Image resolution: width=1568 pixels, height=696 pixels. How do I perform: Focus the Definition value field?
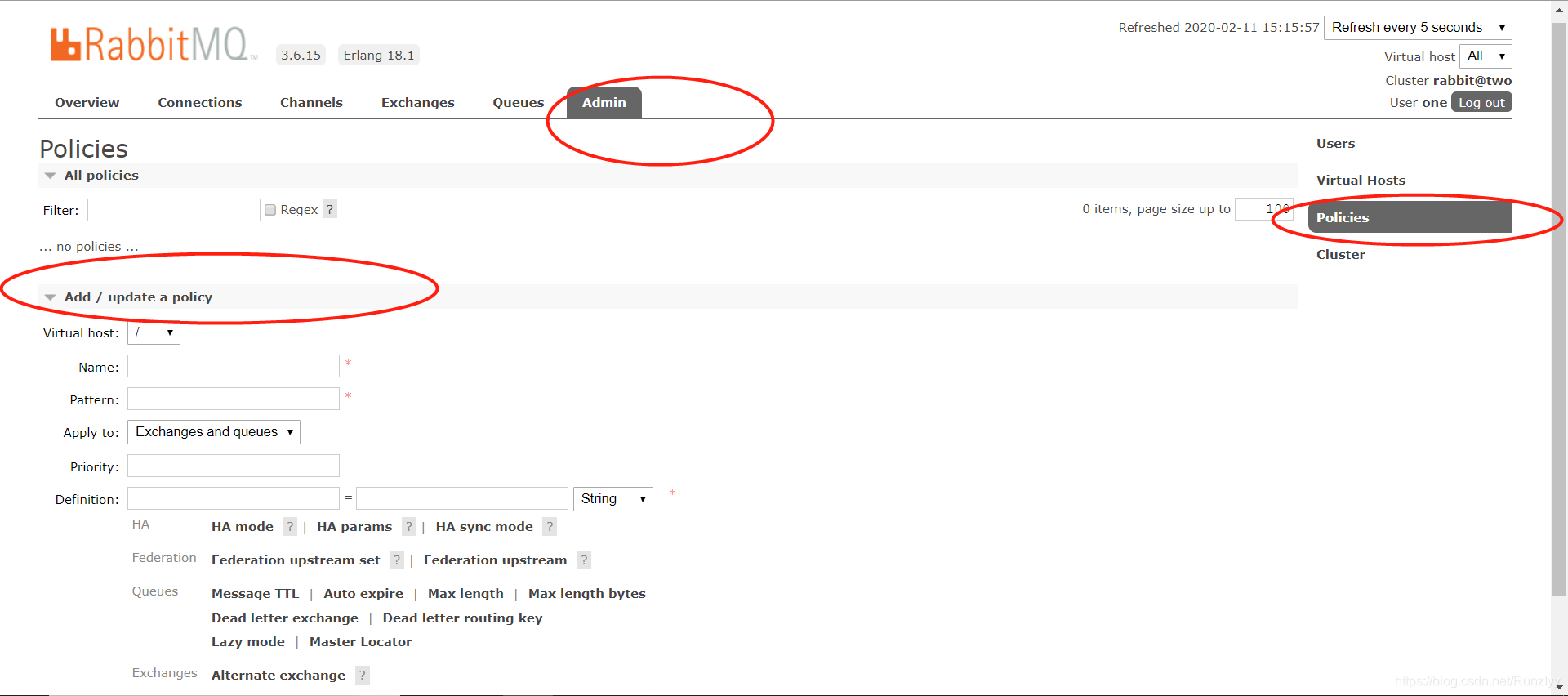coord(462,498)
